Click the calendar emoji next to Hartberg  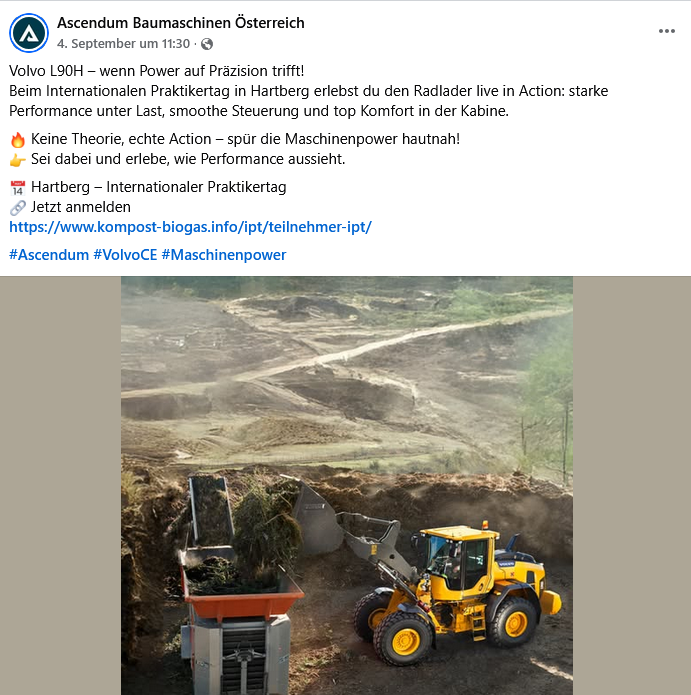click(18, 188)
